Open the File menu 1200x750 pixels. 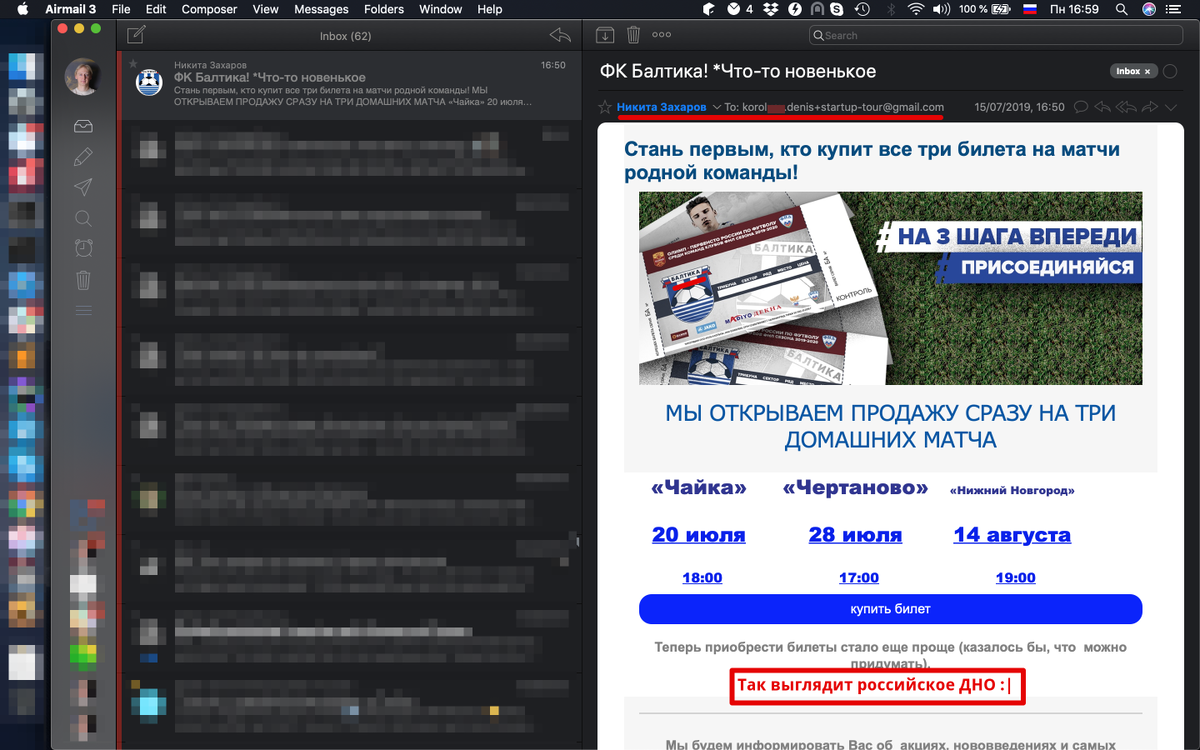click(121, 9)
